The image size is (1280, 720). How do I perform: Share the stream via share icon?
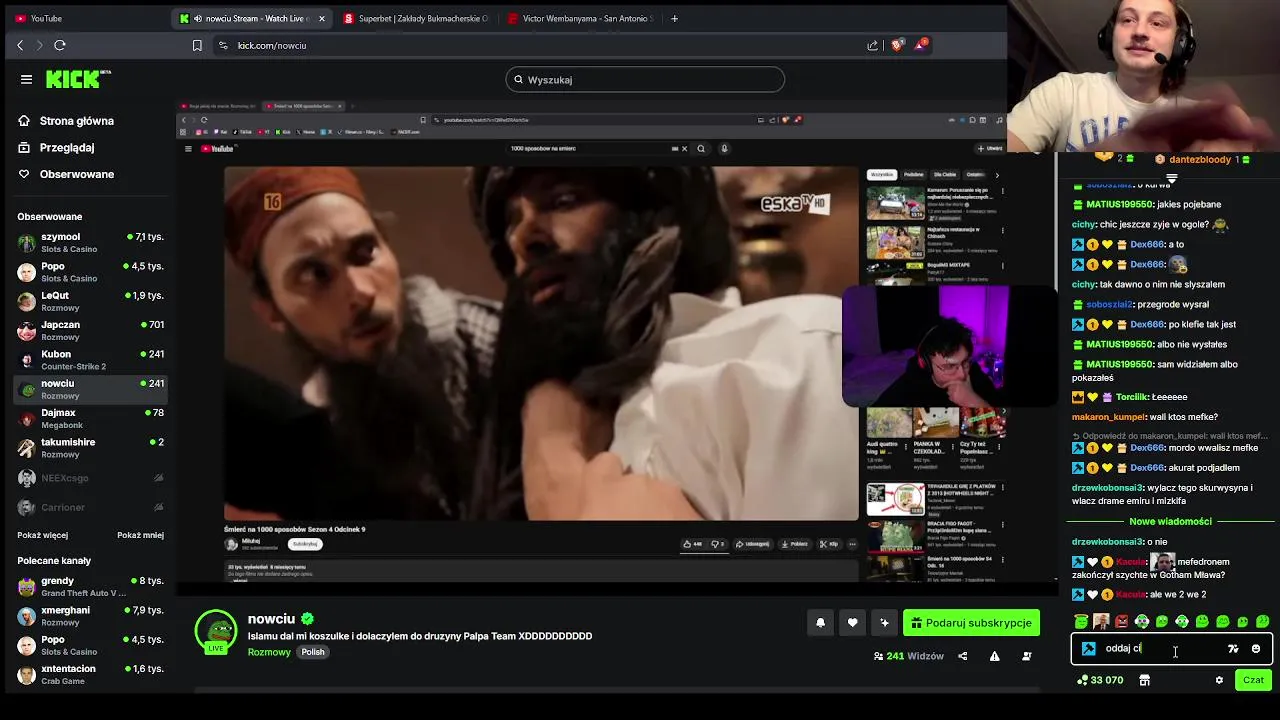pyautogui.click(x=962, y=656)
